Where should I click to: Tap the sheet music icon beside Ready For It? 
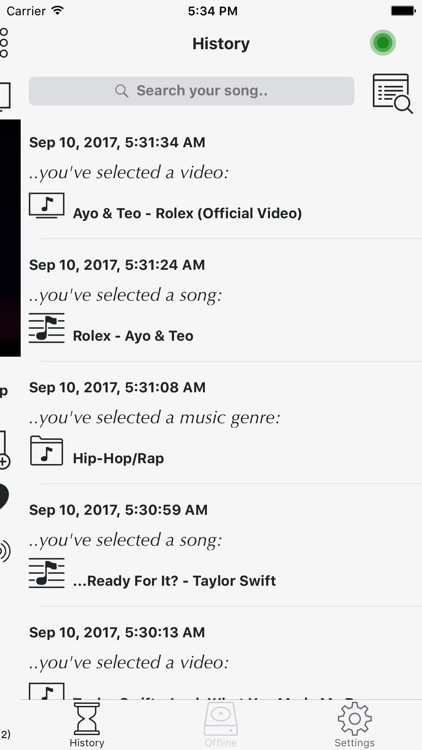(46, 573)
